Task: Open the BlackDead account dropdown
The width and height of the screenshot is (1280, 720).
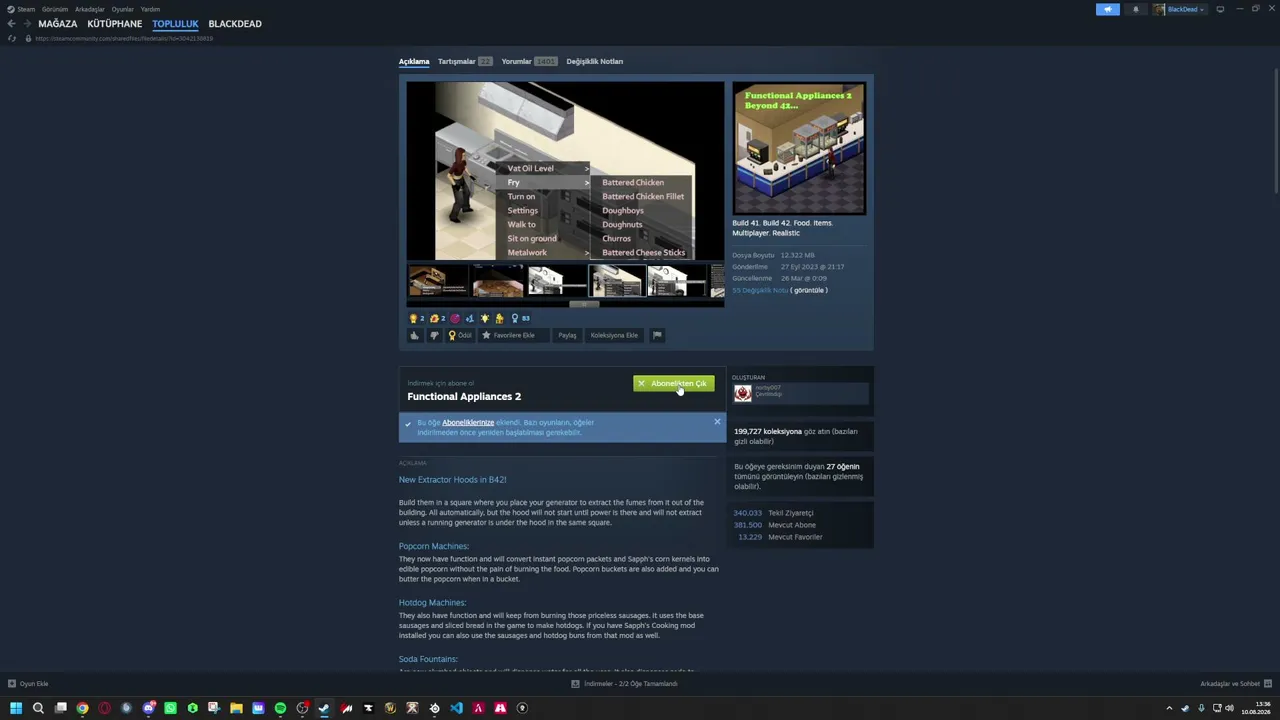Action: 1180,9
